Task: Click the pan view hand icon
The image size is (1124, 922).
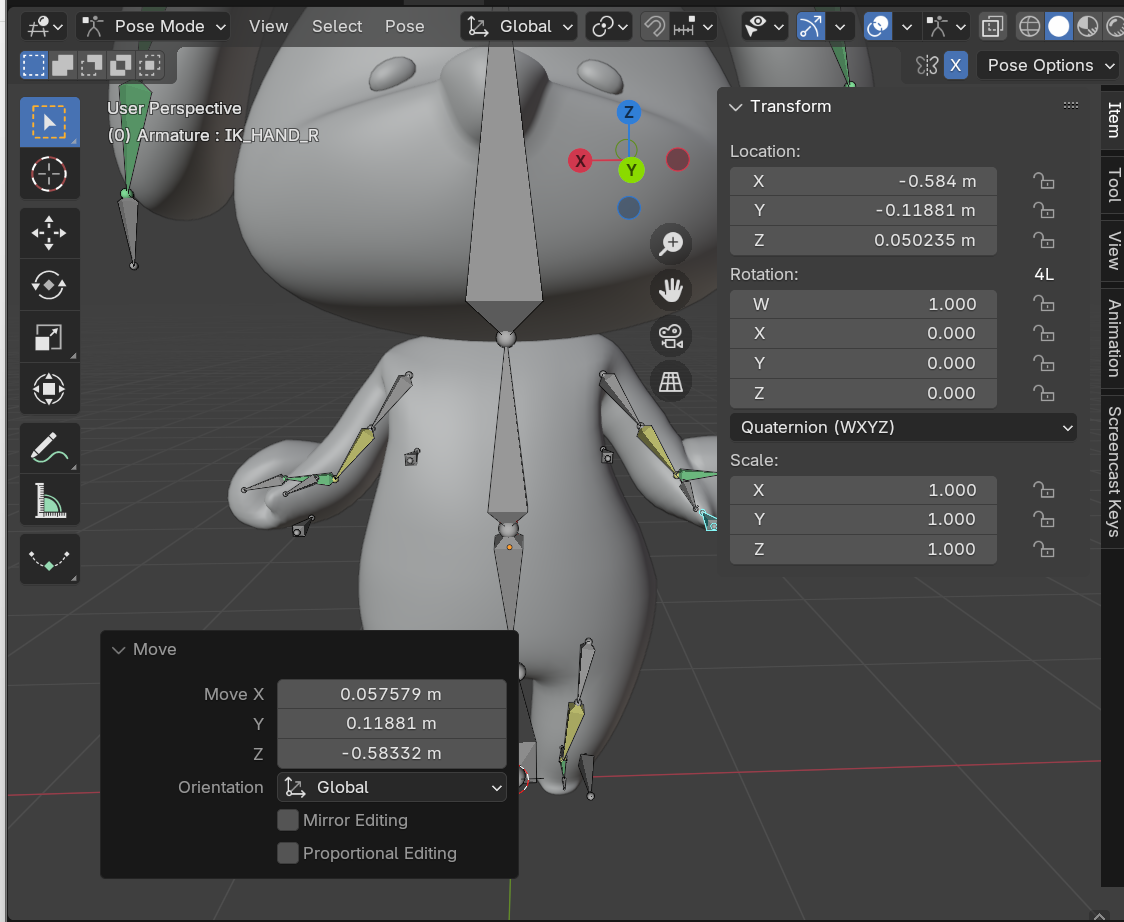Action: (671, 290)
